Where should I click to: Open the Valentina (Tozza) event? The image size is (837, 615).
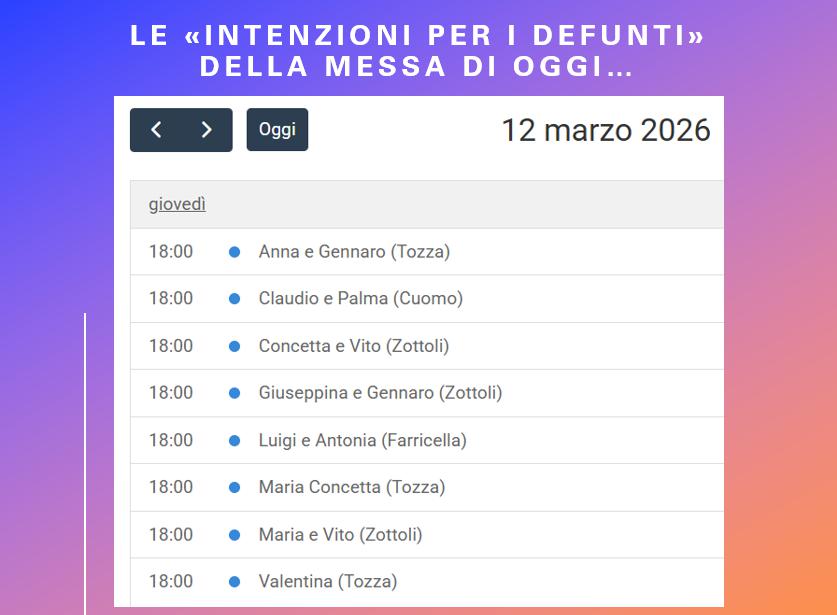(x=327, y=581)
